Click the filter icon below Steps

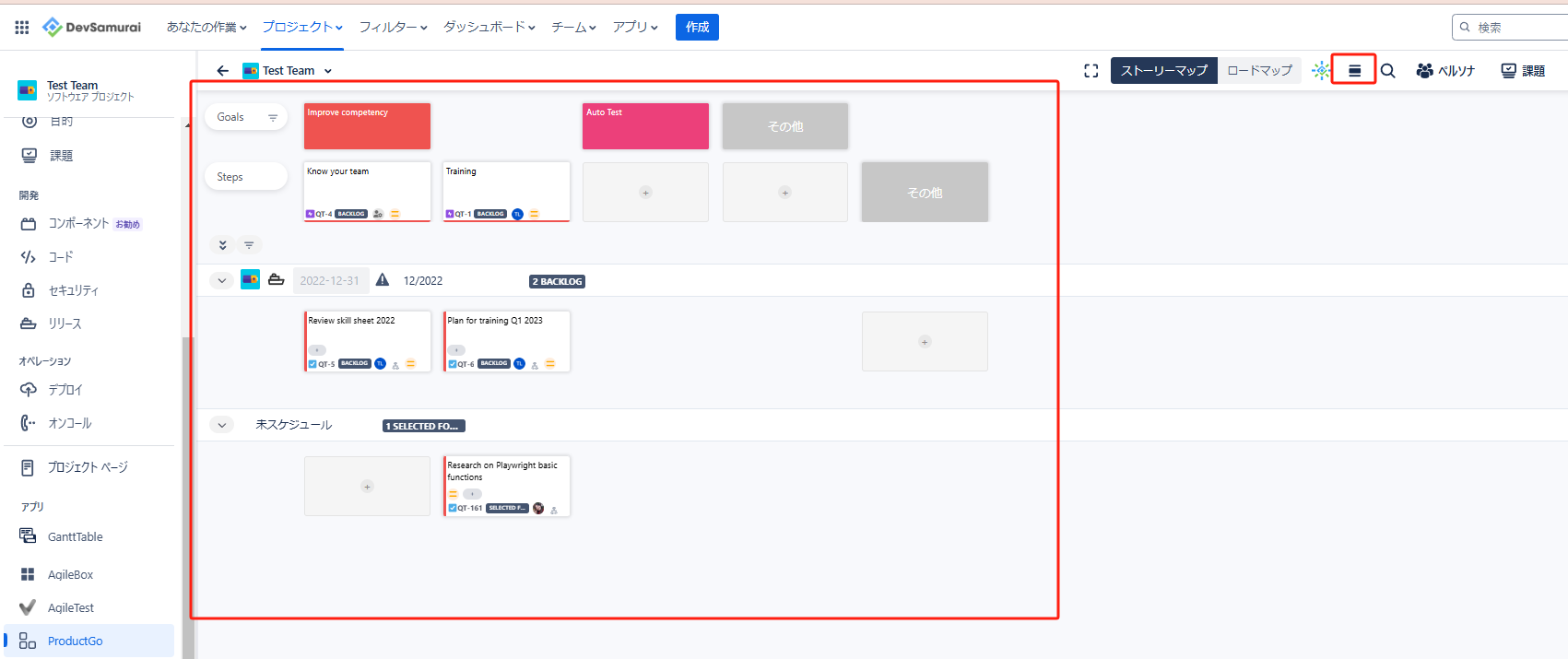click(249, 245)
